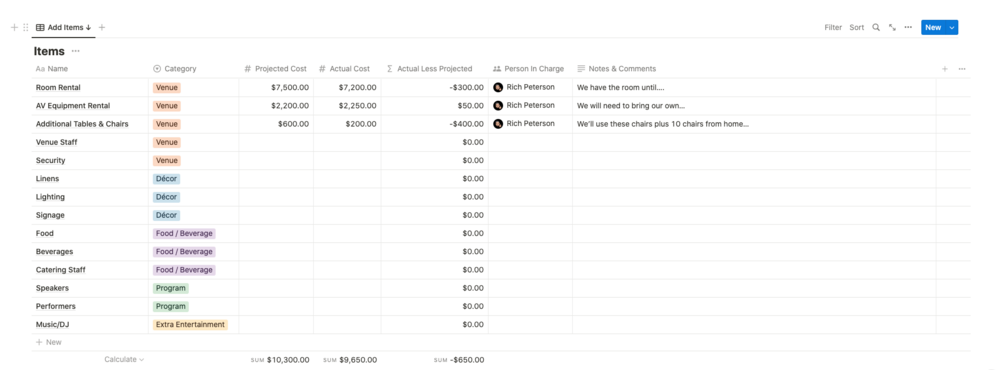Open the Sort menu
This screenshot has width=1005, height=370.
tap(857, 28)
